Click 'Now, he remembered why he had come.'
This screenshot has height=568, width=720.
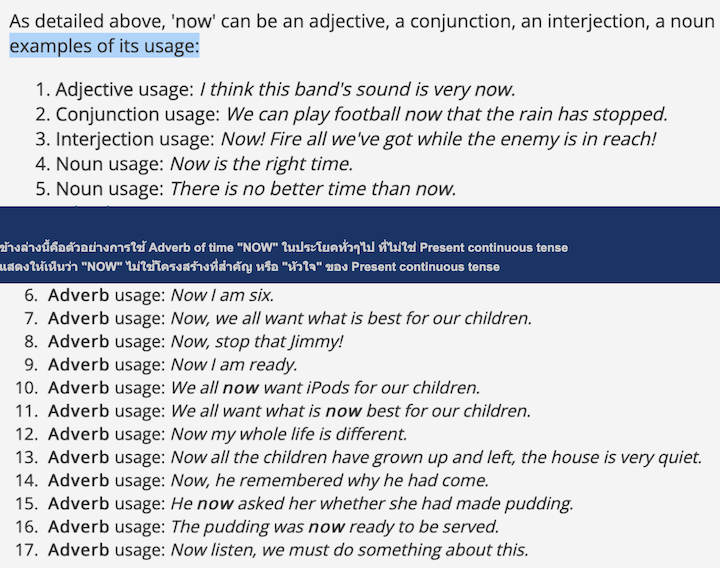pyautogui.click(x=330, y=480)
